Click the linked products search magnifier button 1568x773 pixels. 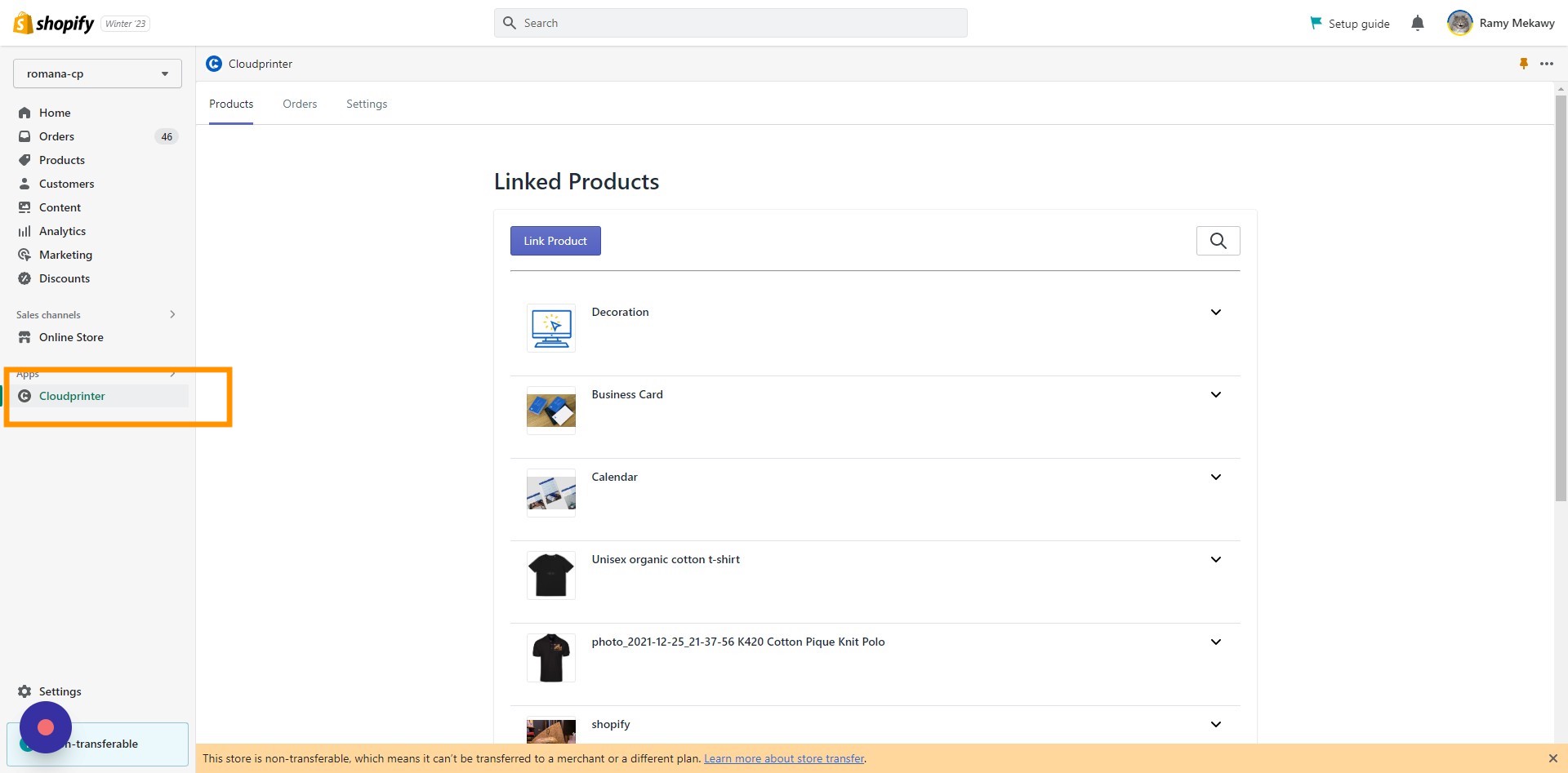pyautogui.click(x=1218, y=241)
